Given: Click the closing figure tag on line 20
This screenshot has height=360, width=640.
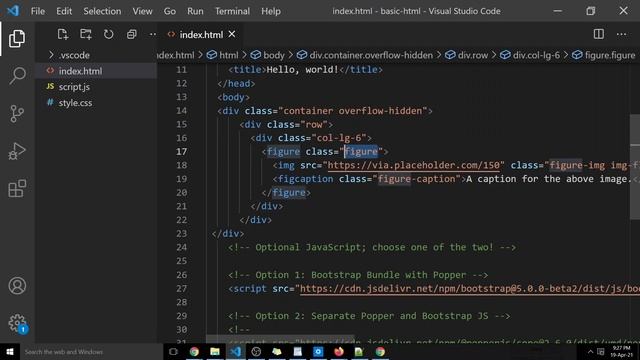Looking at the screenshot, I should point(286,193).
